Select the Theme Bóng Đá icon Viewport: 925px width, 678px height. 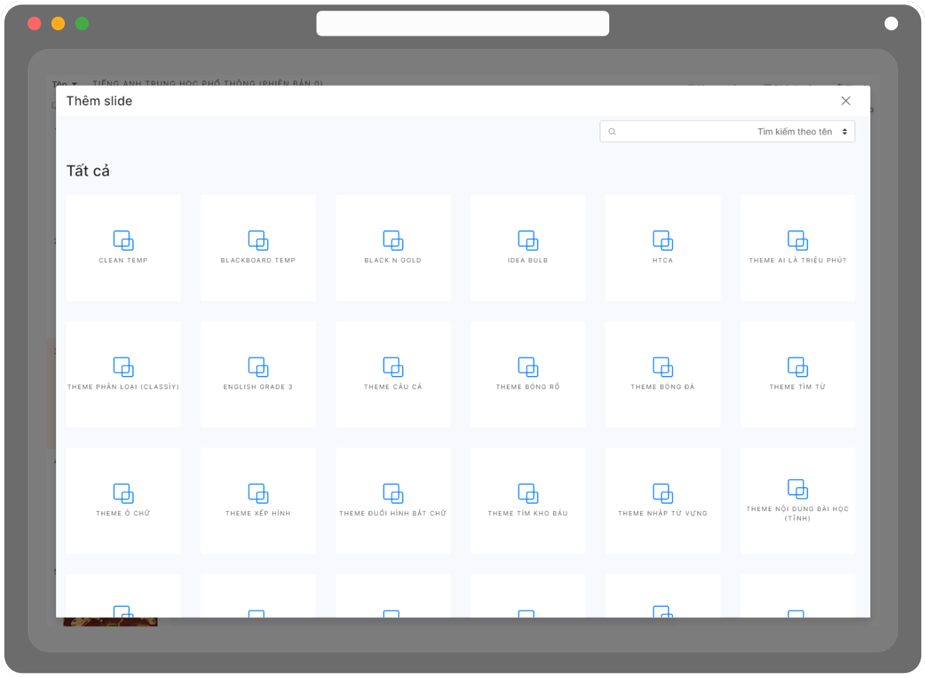tap(663, 367)
